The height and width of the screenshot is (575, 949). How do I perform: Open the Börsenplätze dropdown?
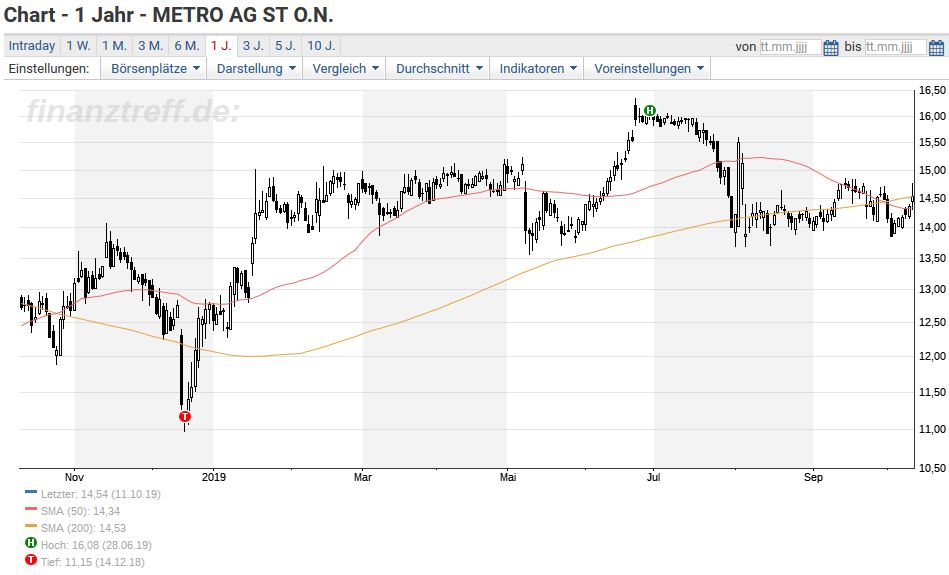point(155,69)
